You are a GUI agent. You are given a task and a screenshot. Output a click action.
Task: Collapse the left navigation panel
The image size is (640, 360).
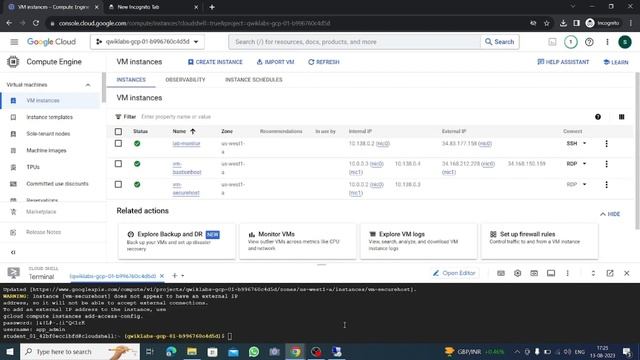13,252
